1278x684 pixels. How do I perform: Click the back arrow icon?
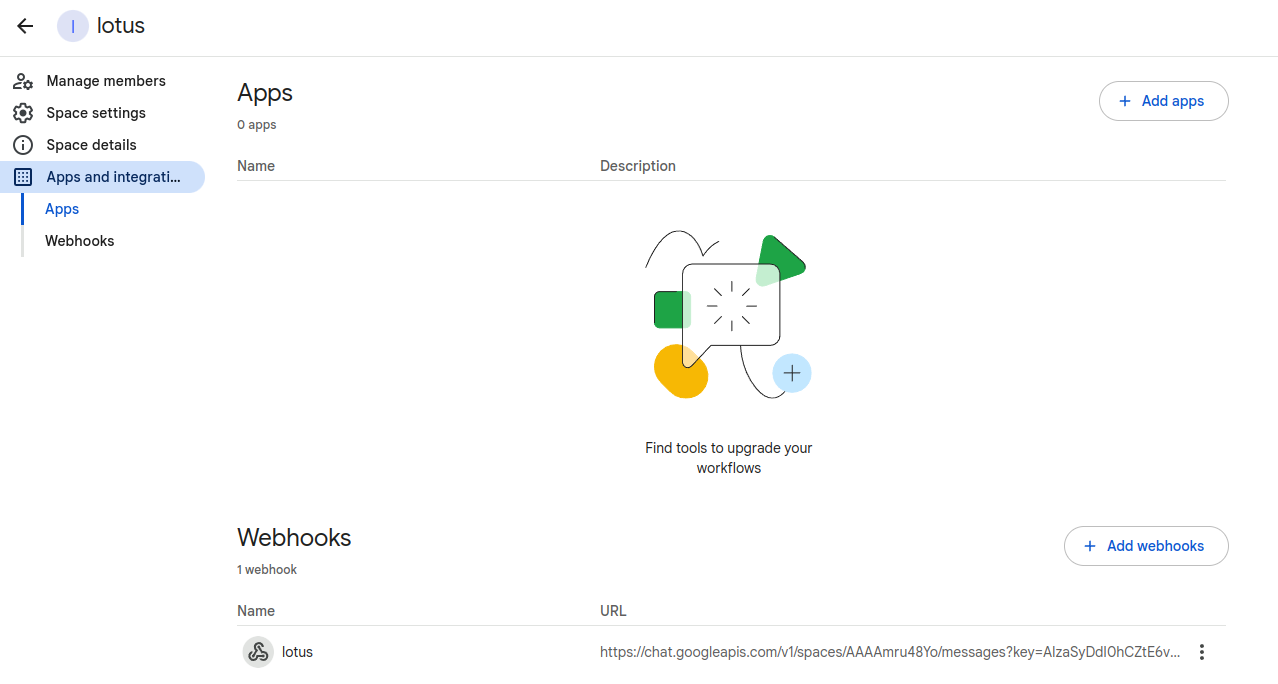pos(25,26)
